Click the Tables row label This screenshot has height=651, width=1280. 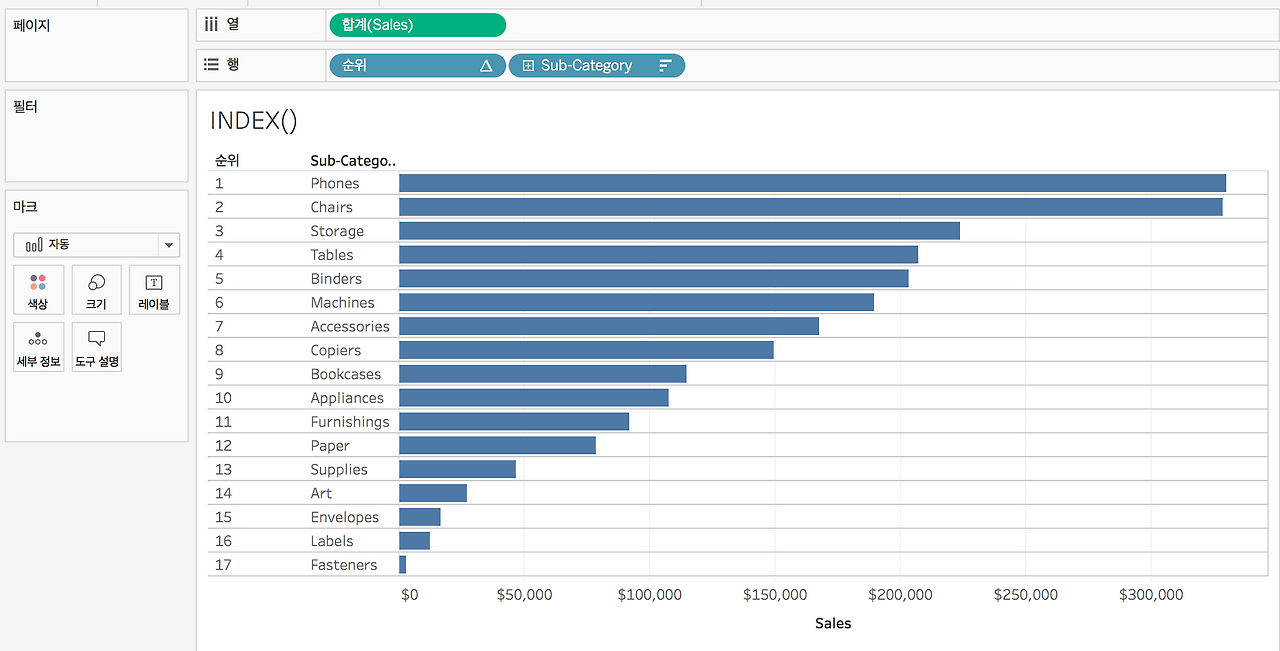[332, 255]
